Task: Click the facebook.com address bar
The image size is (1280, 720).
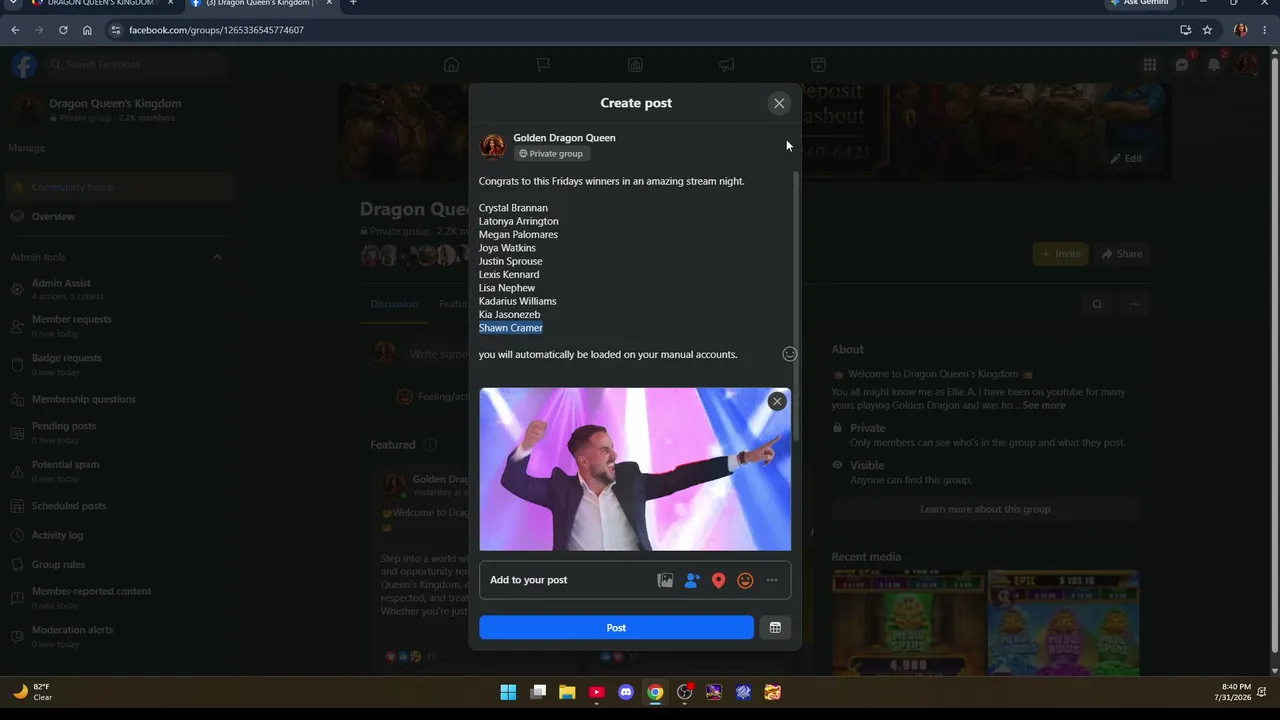Action: 640,30
